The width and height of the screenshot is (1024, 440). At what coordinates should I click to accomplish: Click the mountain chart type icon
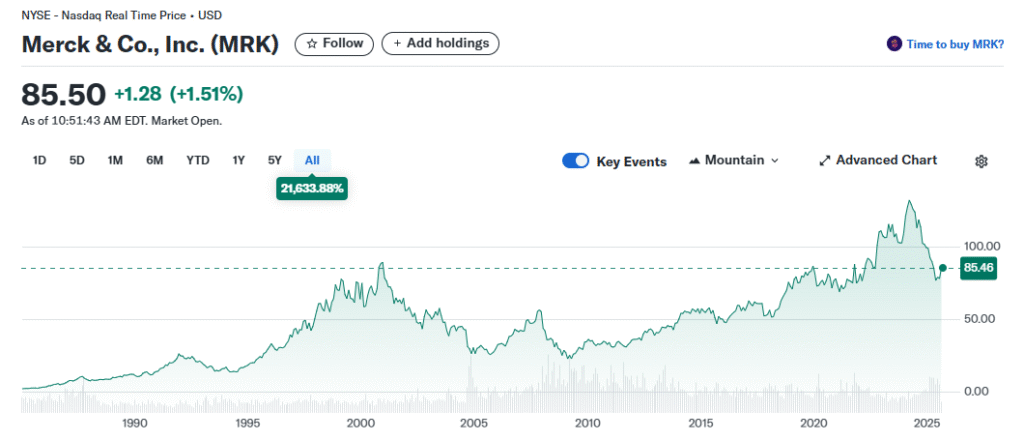[x=694, y=160]
